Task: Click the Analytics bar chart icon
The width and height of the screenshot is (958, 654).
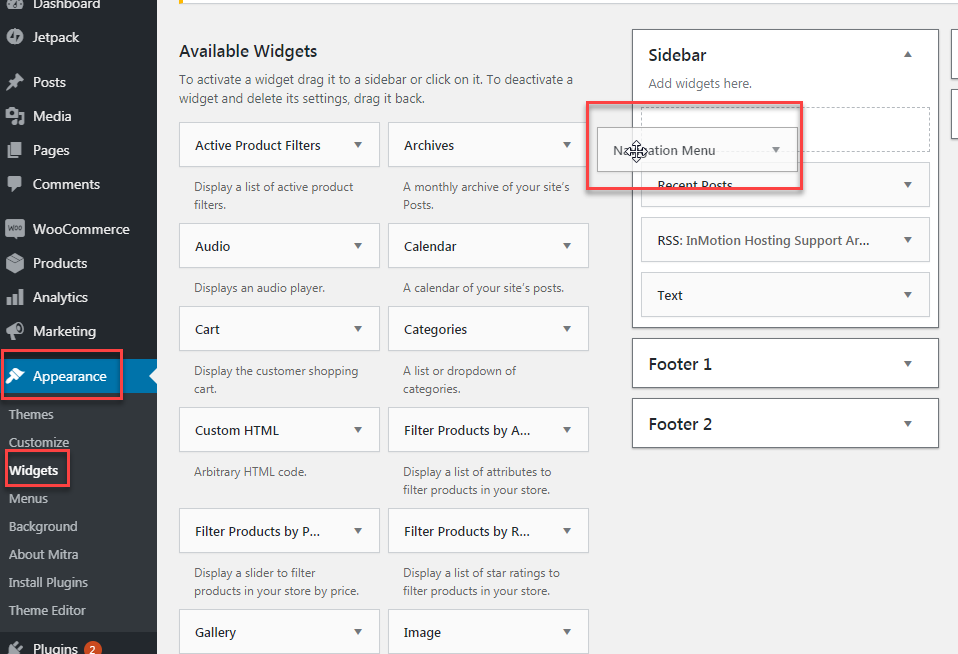Action: [x=15, y=297]
